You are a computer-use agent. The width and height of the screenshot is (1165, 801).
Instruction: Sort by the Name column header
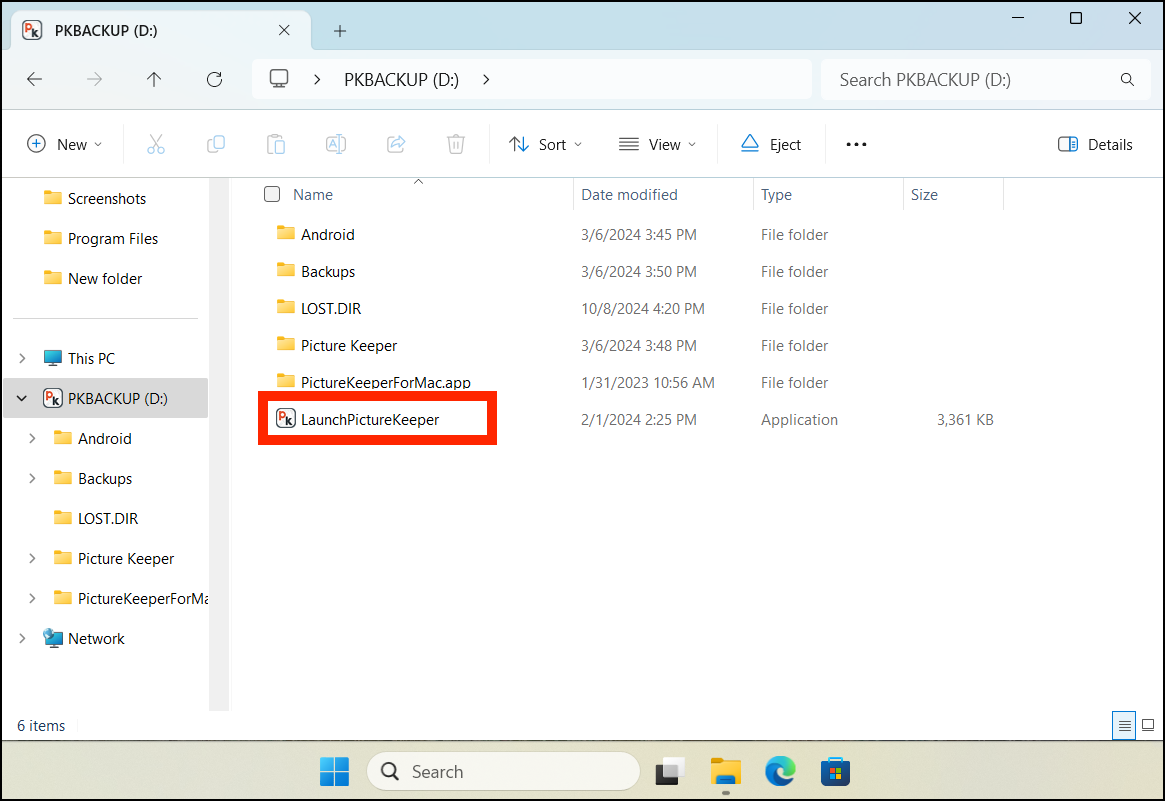pos(313,194)
